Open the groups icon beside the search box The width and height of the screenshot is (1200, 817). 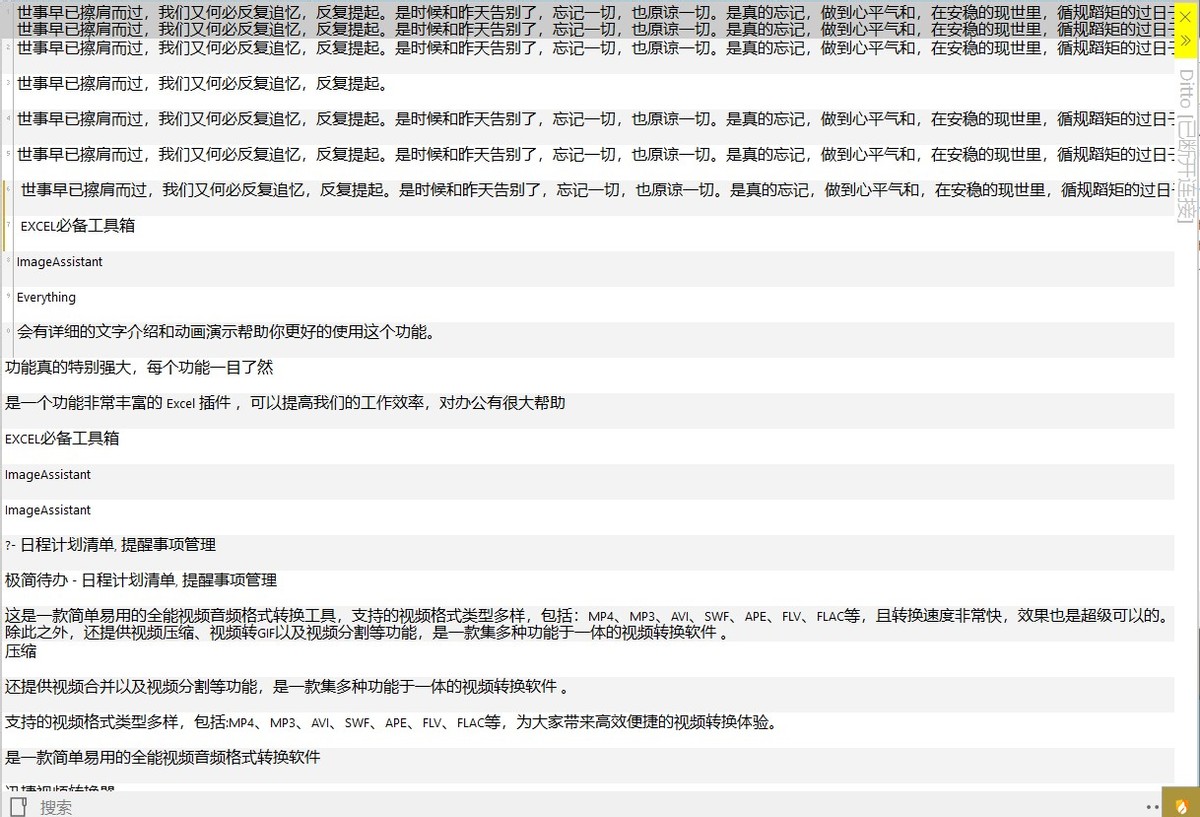(x=17, y=807)
